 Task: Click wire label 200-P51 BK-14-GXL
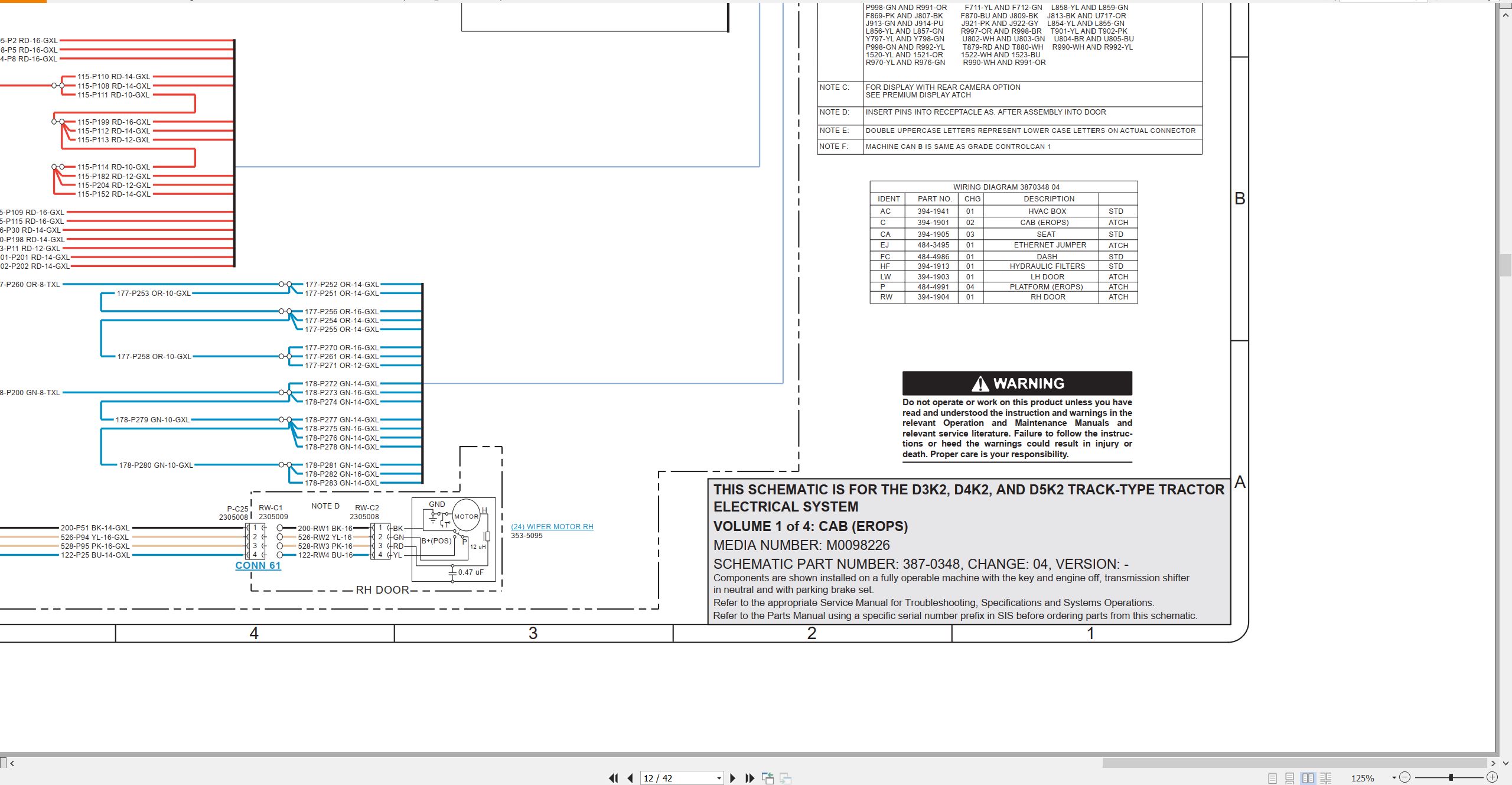point(95,527)
